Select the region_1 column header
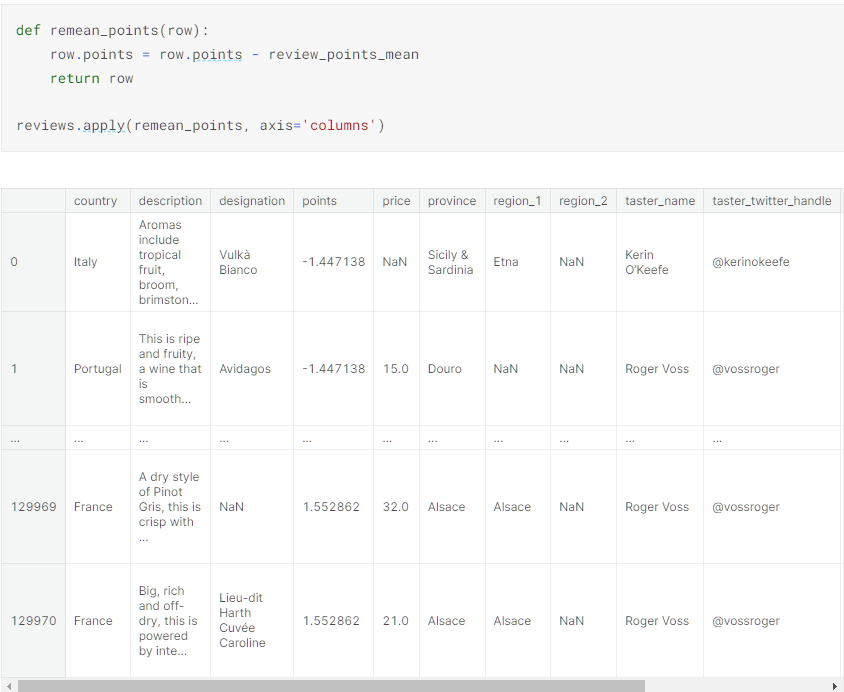This screenshot has width=844, height=692. coord(517,201)
